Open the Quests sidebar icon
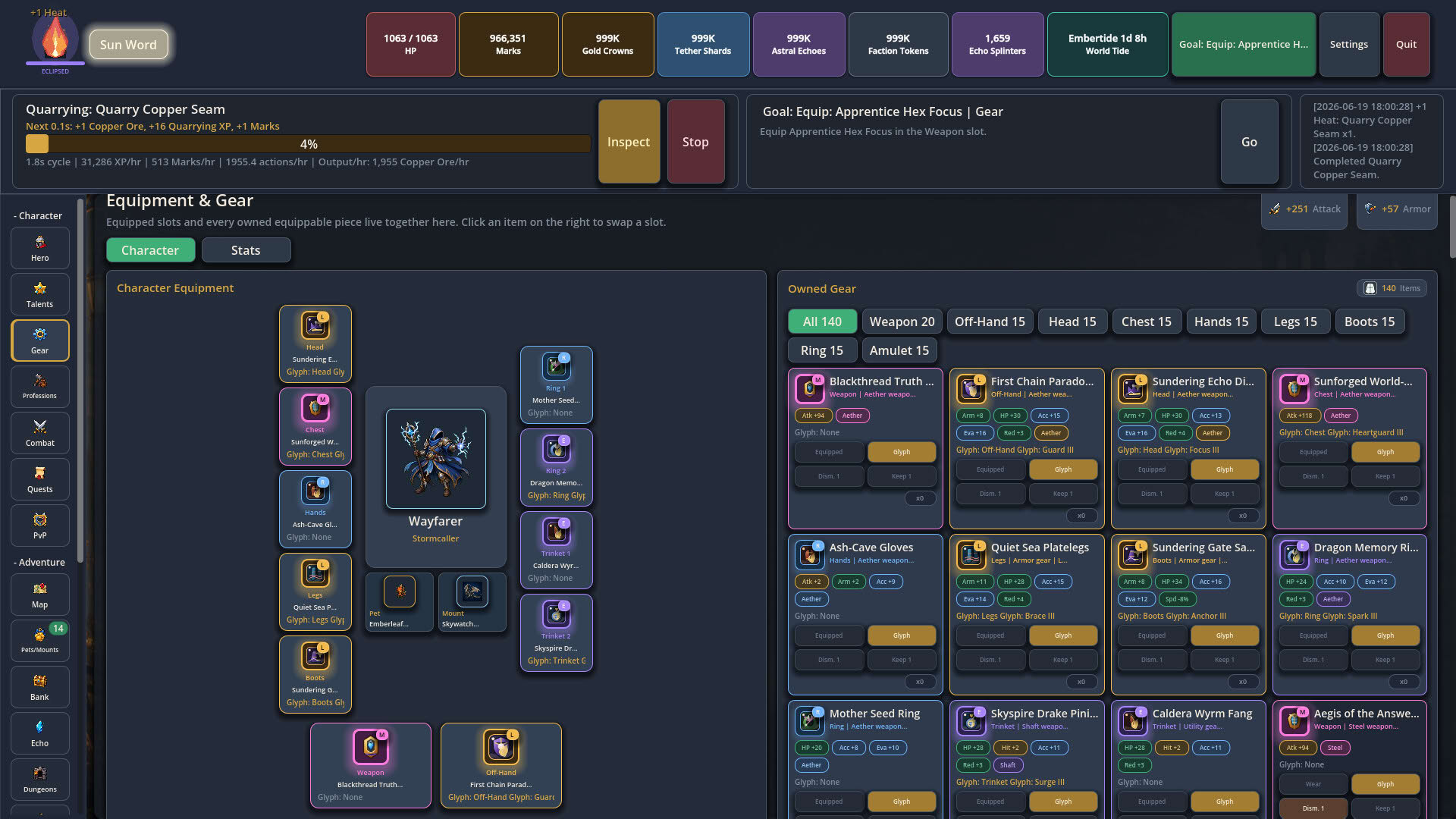Image resolution: width=1456 pixels, height=819 pixels. (x=40, y=479)
